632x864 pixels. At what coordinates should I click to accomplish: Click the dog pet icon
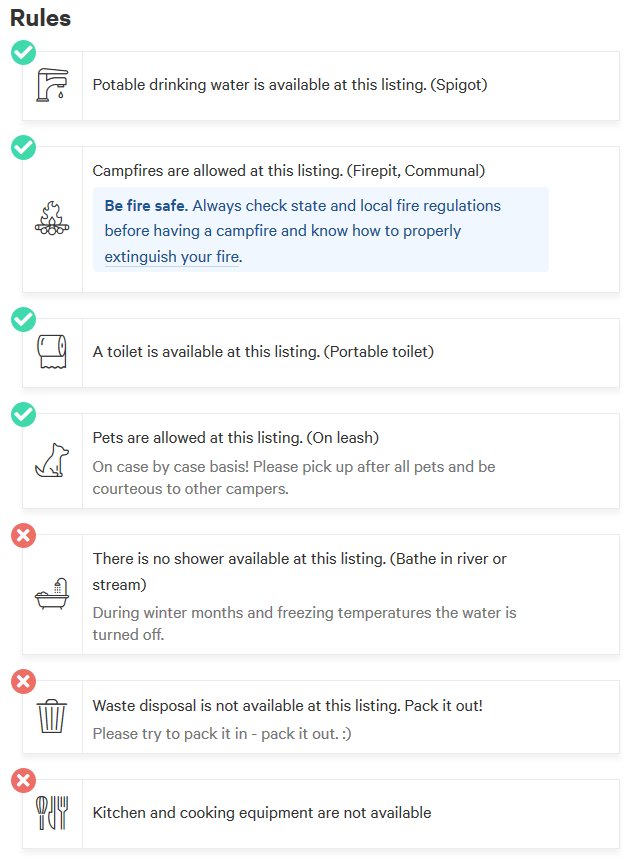tap(52, 460)
